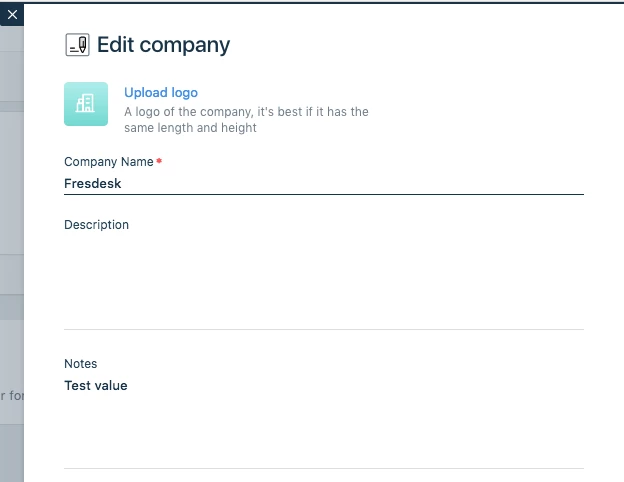Click the Company Name label
Screen dimensions: 624x482
(x=109, y=162)
